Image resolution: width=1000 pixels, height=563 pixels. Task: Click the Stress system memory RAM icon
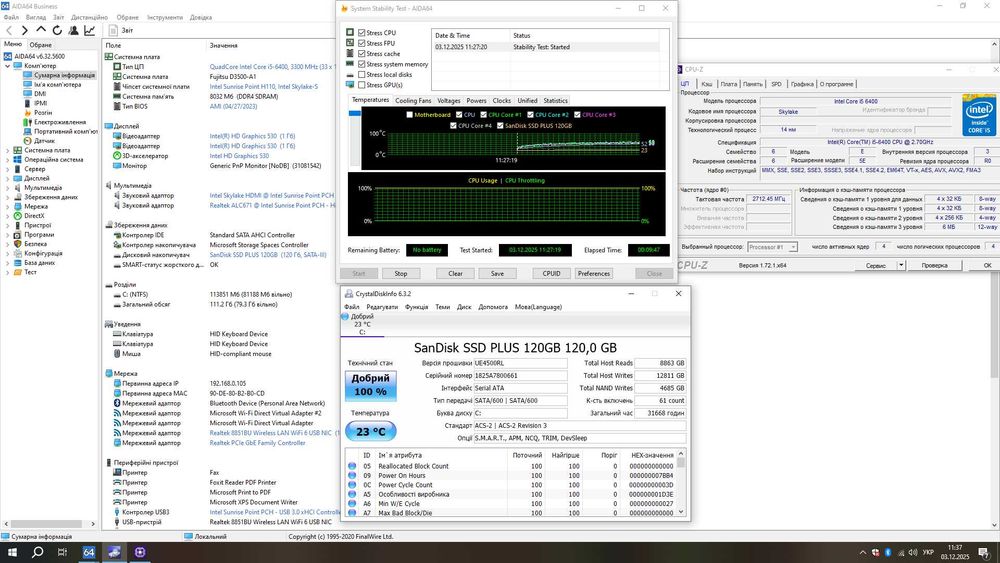[x=350, y=64]
